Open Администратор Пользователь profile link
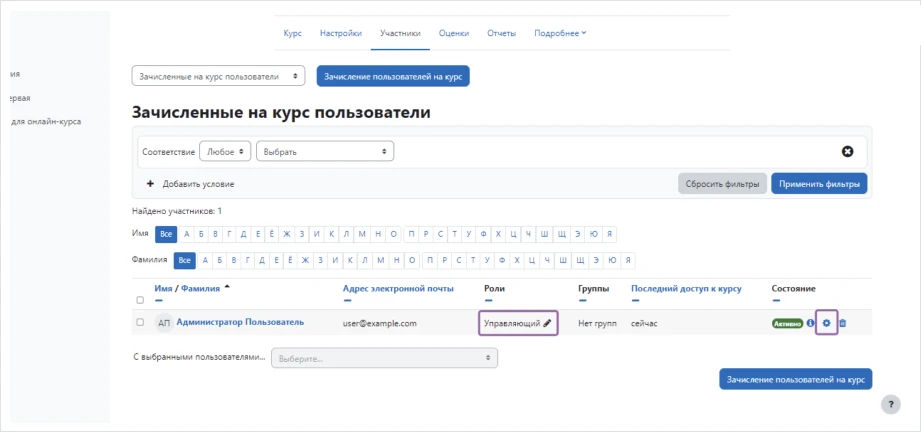The image size is (921, 432). click(240, 322)
